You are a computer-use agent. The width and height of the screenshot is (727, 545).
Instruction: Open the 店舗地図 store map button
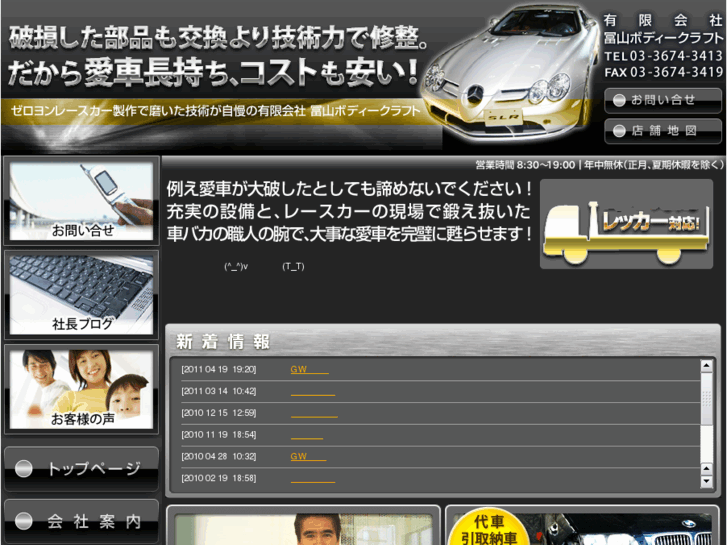[663, 131]
